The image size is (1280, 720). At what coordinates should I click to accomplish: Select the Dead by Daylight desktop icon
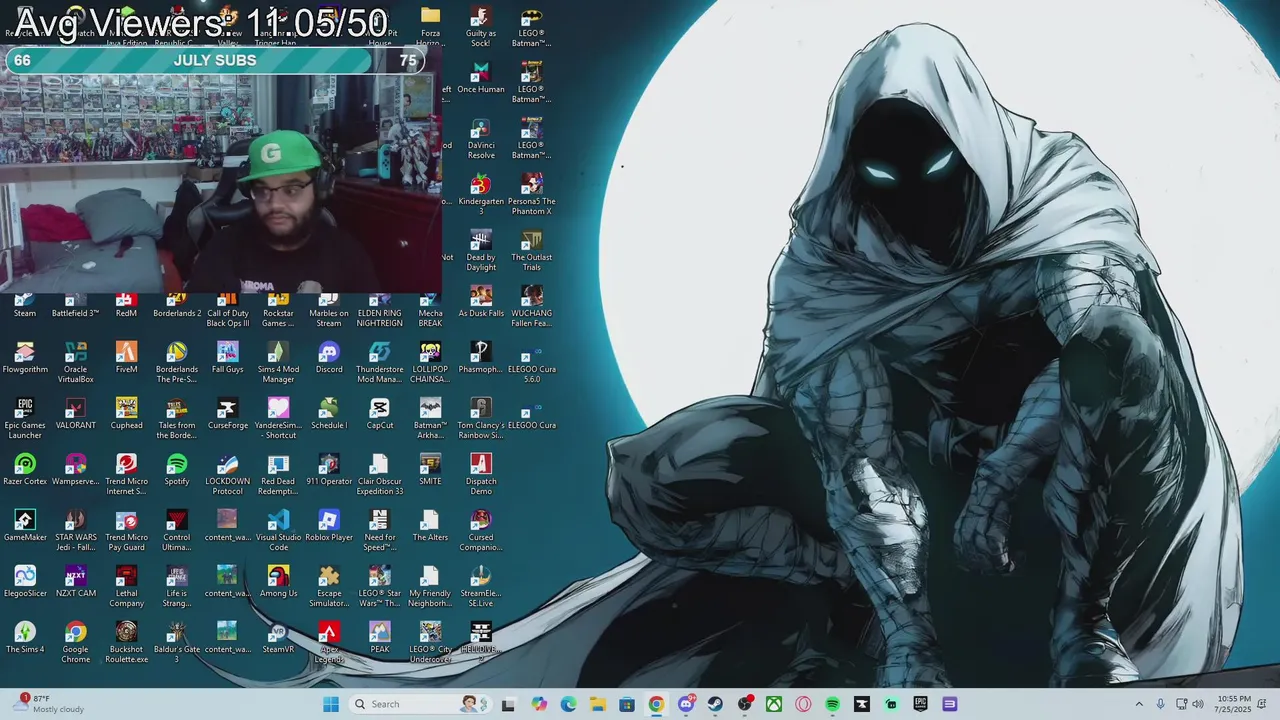[481, 251]
